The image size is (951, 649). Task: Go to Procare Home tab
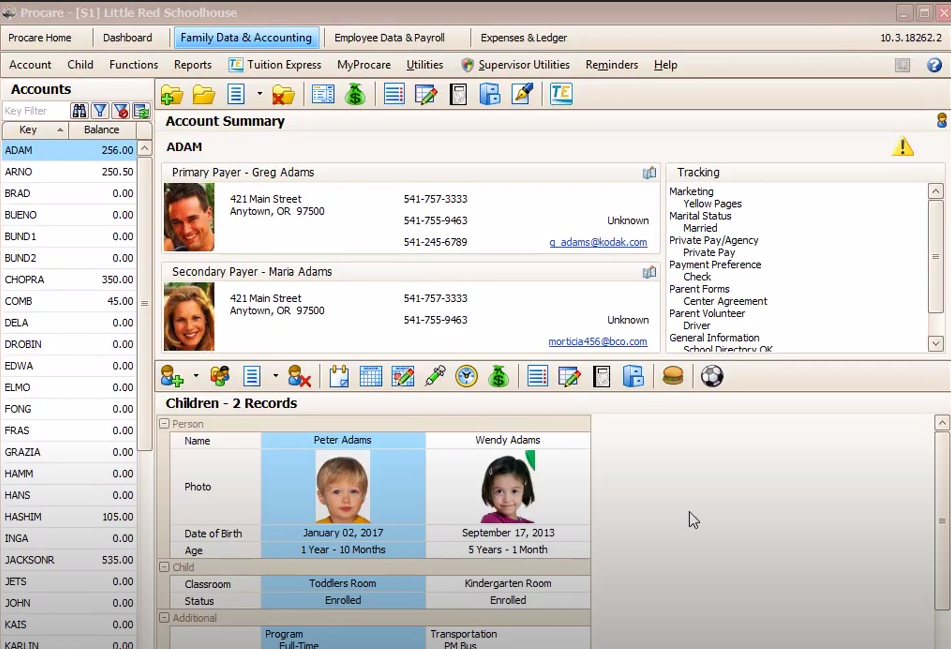[40, 38]
